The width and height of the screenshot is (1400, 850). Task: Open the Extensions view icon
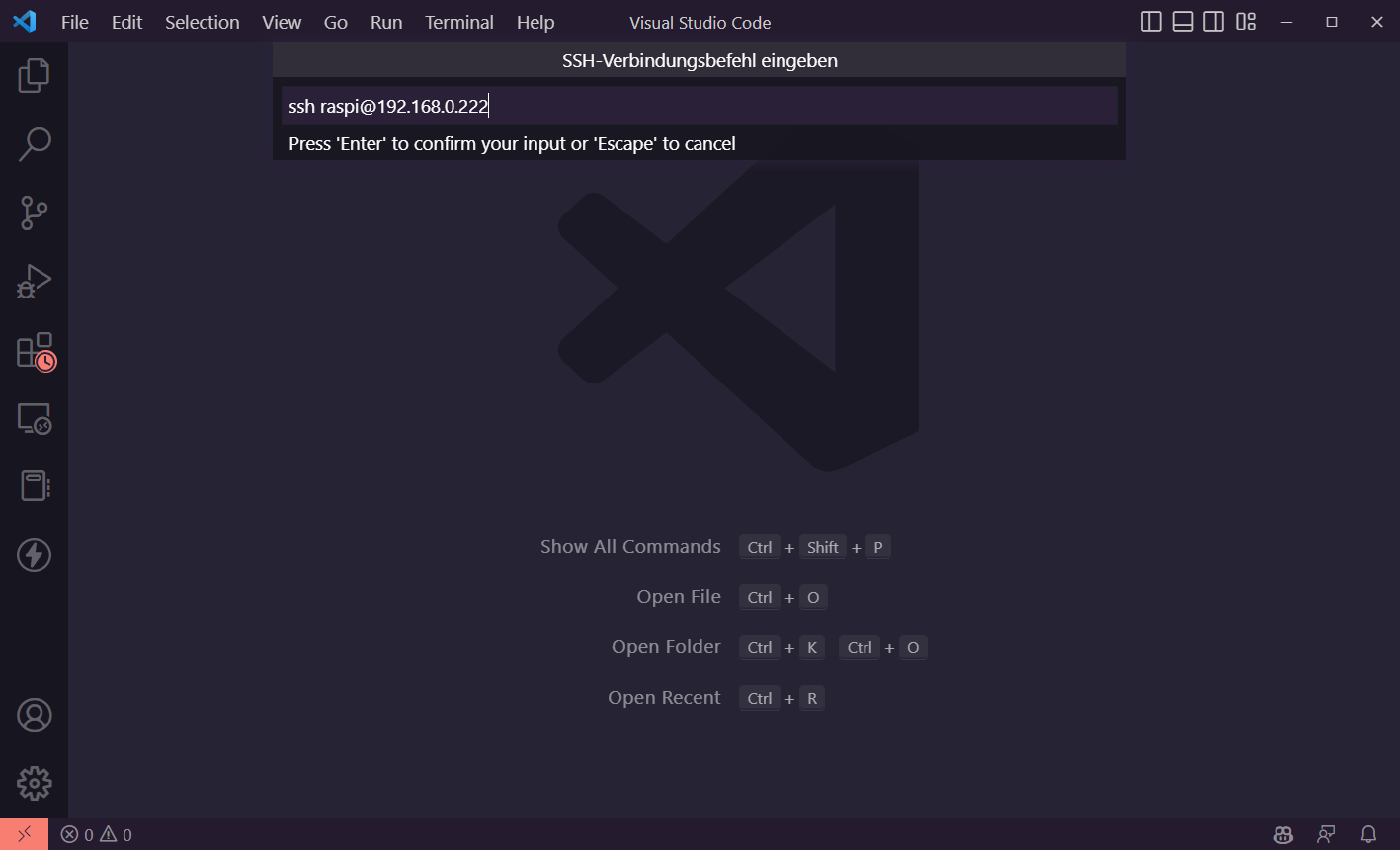click(34, 351)
